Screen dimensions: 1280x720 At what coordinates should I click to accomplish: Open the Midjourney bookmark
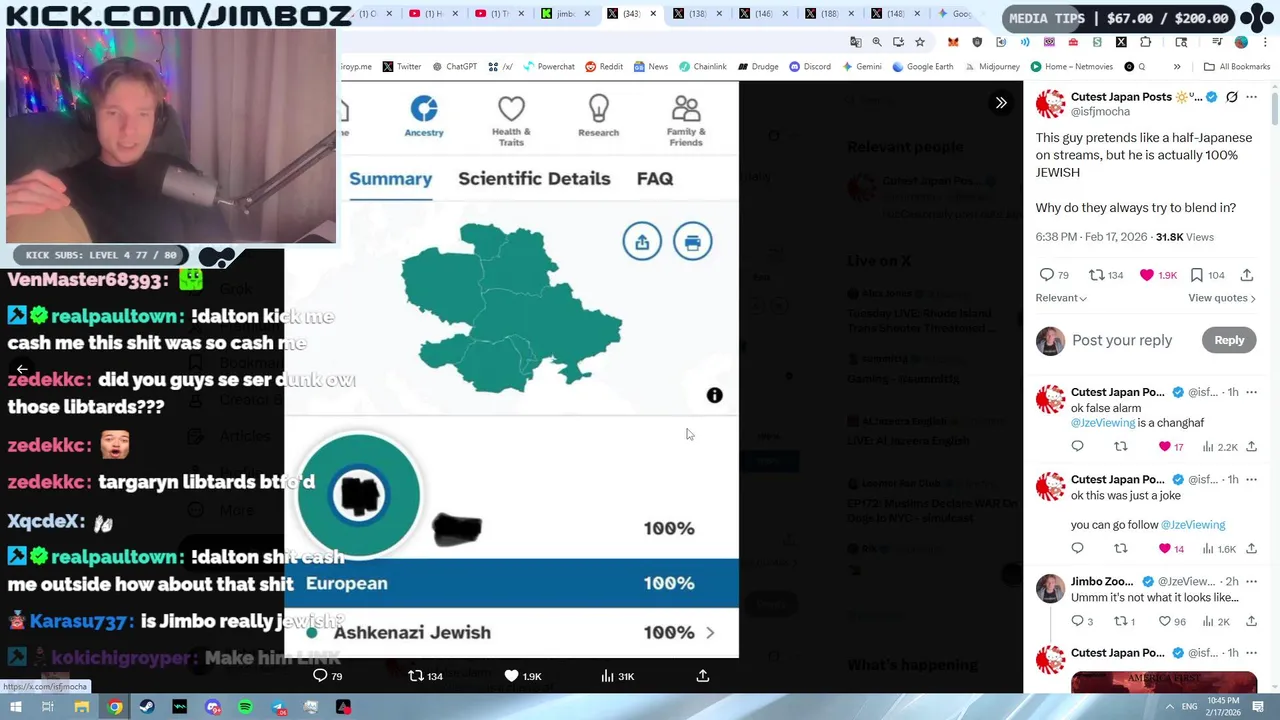tap(991, 67)
